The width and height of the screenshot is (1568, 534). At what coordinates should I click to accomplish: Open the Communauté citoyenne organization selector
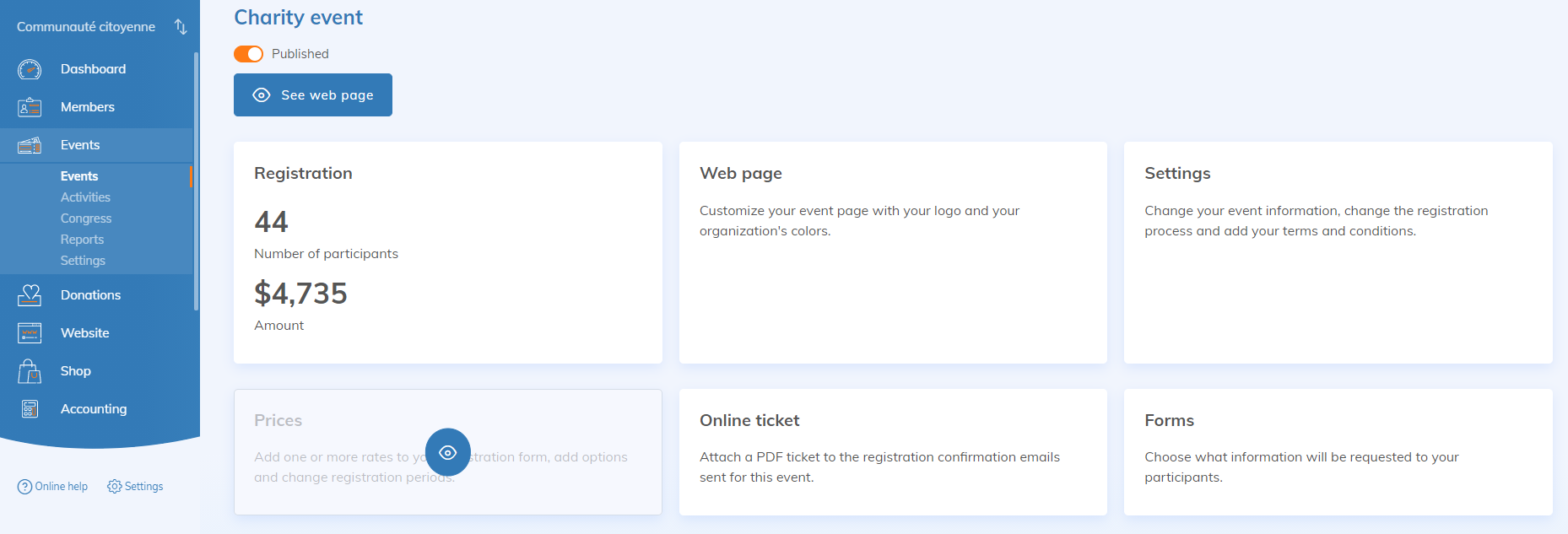(x=86, y=27)
